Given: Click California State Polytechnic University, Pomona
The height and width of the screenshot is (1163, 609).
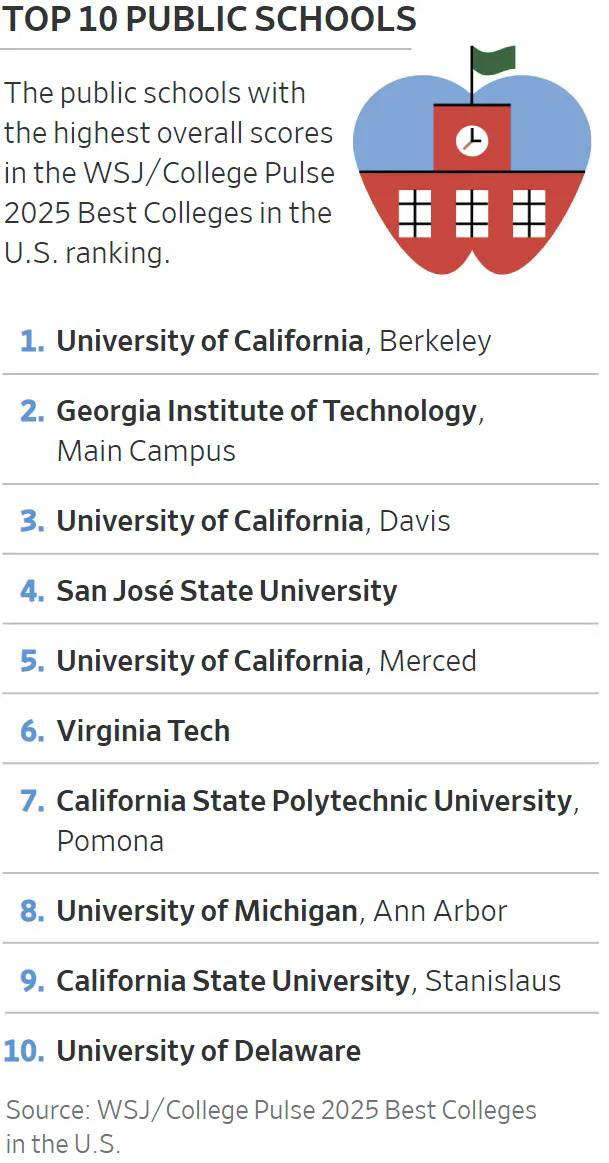Looking at the screenshot, I should coord(315,820).
